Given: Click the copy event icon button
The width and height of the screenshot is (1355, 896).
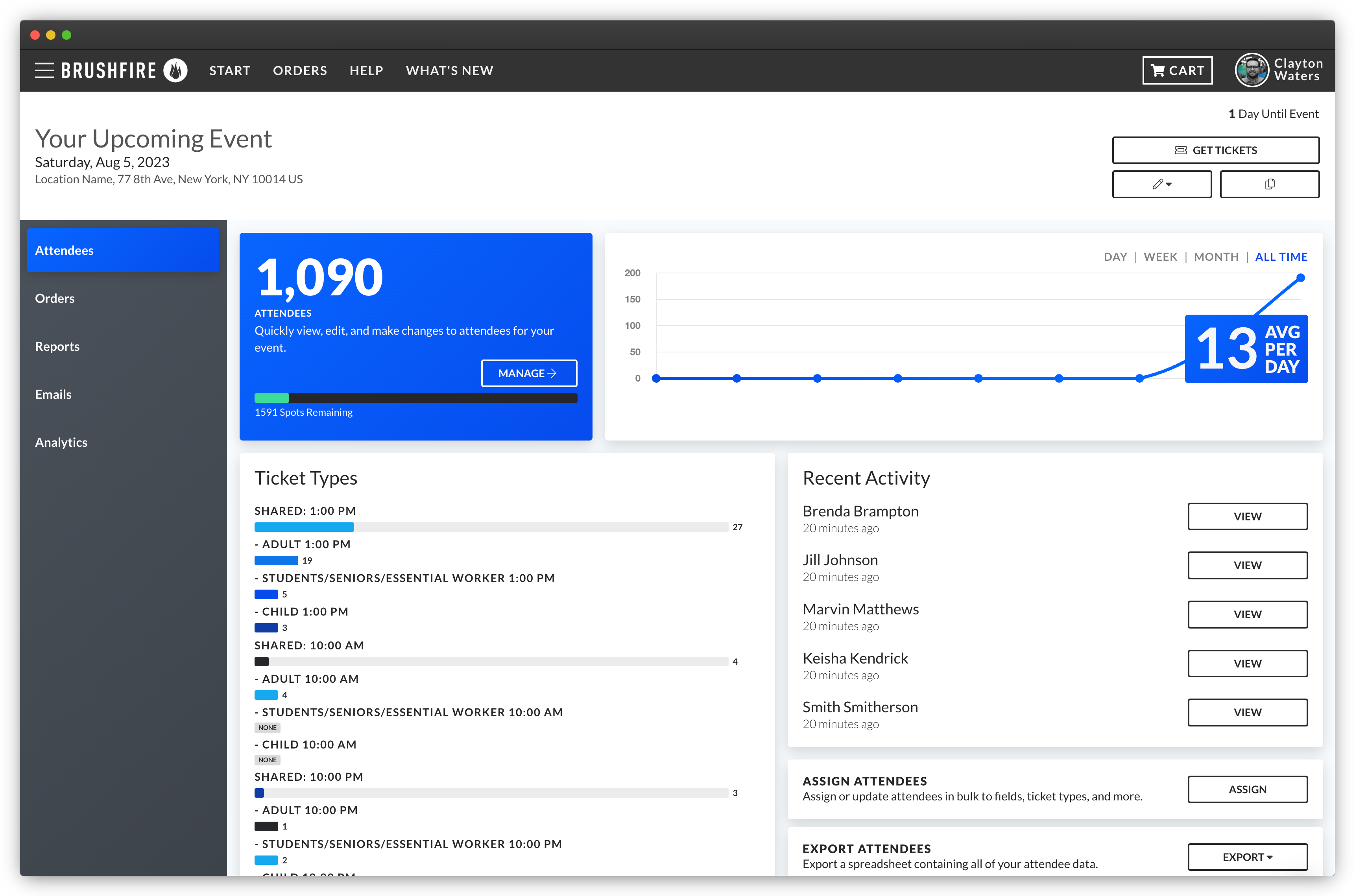Looking at the screenshot, I should coord(1269,184).
